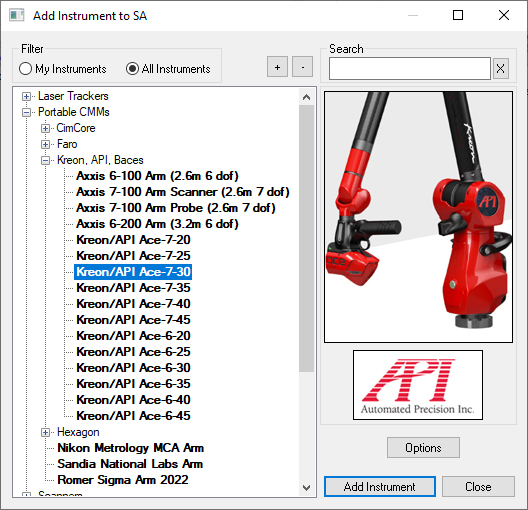
Task: Choose Kreon/API Ace-6-20
Action: point(133,336)
